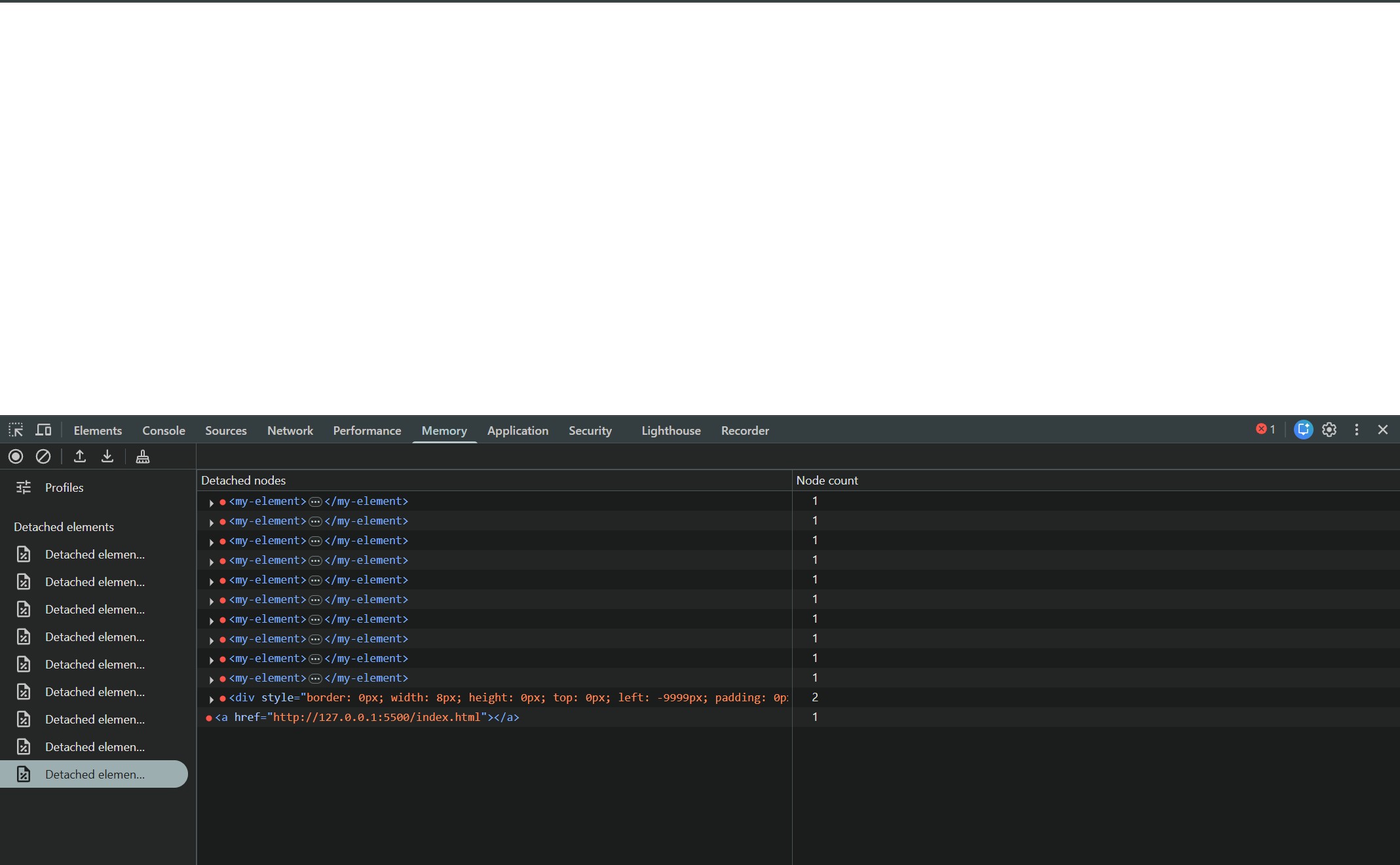Select the first Detached elements profile
Screen dimensions: 1400x865
(95, 555)
